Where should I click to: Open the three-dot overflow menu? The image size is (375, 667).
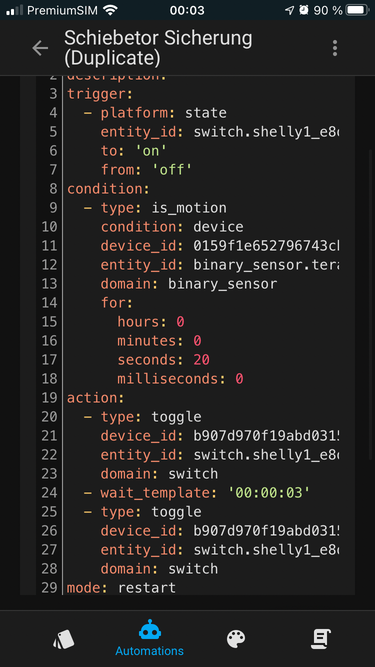point(335,48)
